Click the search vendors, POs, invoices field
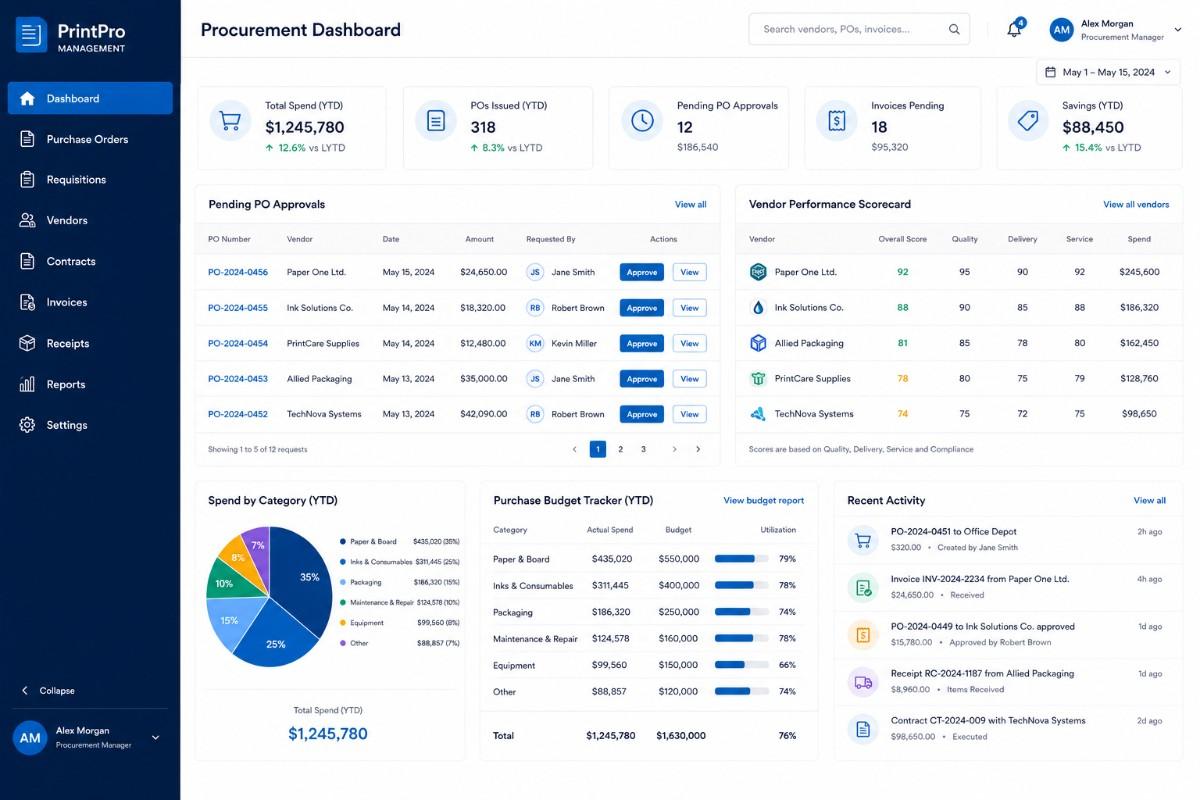Screen dimensions: 1200x800 click(x=859, y=29)
